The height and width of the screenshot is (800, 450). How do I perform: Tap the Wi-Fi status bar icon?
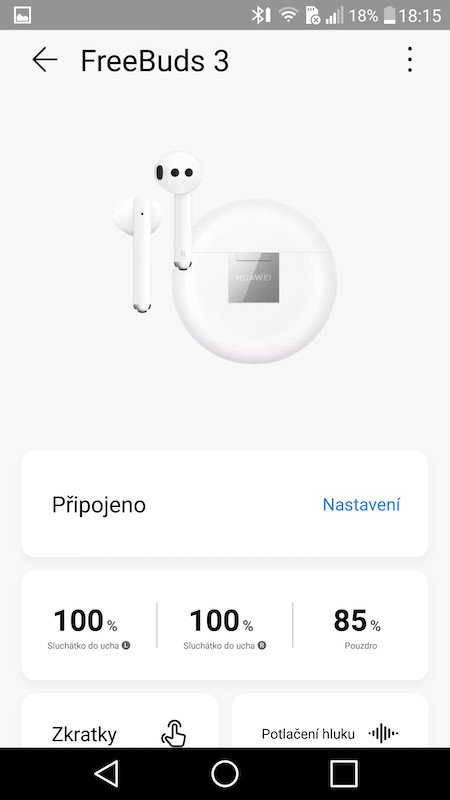pos(288,15)
